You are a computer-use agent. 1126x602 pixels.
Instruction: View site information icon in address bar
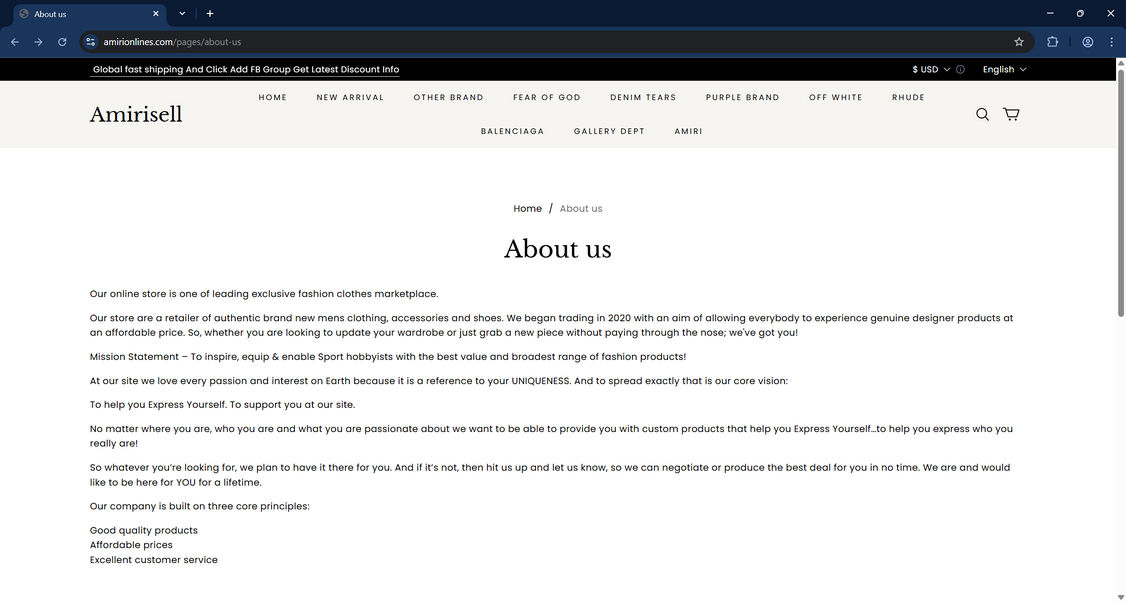coord(90,42)
